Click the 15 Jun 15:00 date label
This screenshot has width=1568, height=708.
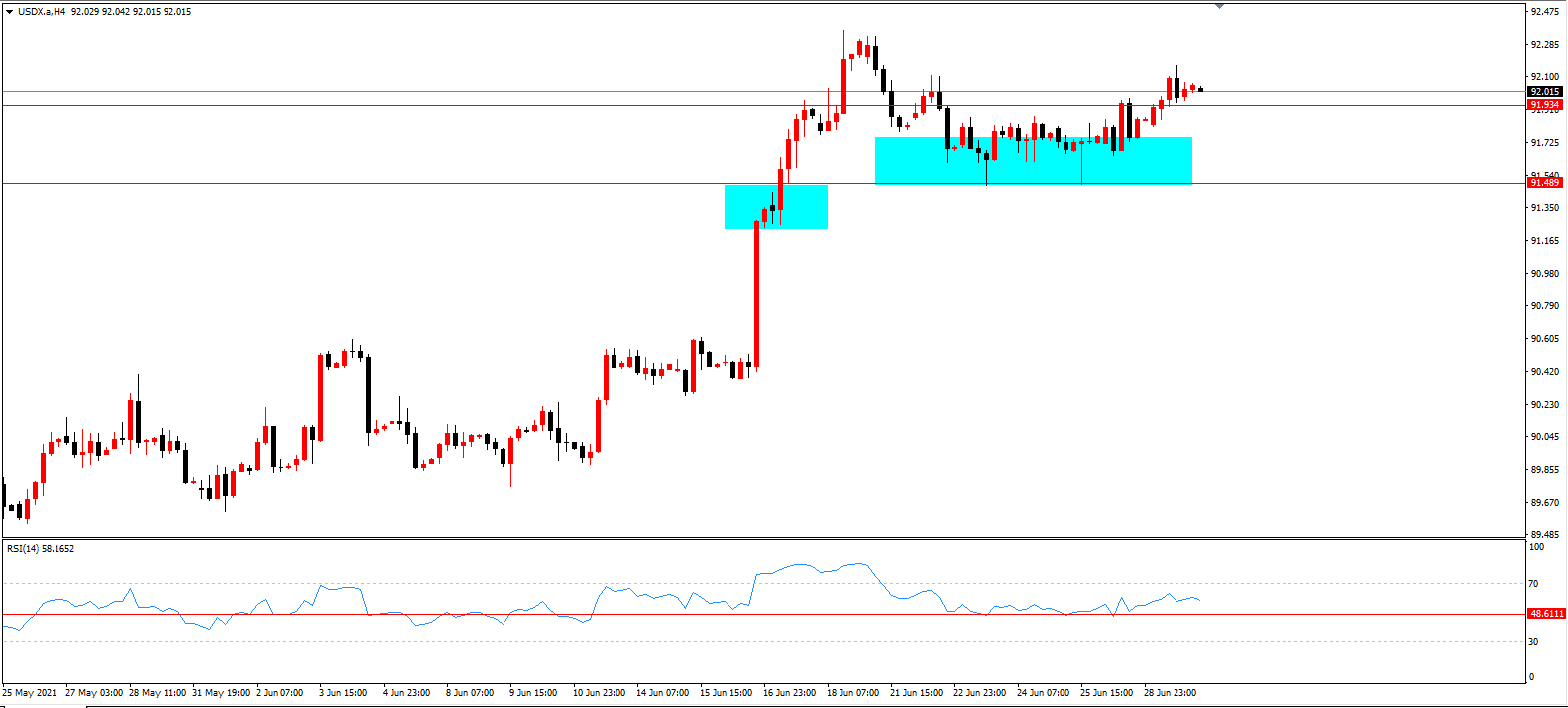point(727,693)
